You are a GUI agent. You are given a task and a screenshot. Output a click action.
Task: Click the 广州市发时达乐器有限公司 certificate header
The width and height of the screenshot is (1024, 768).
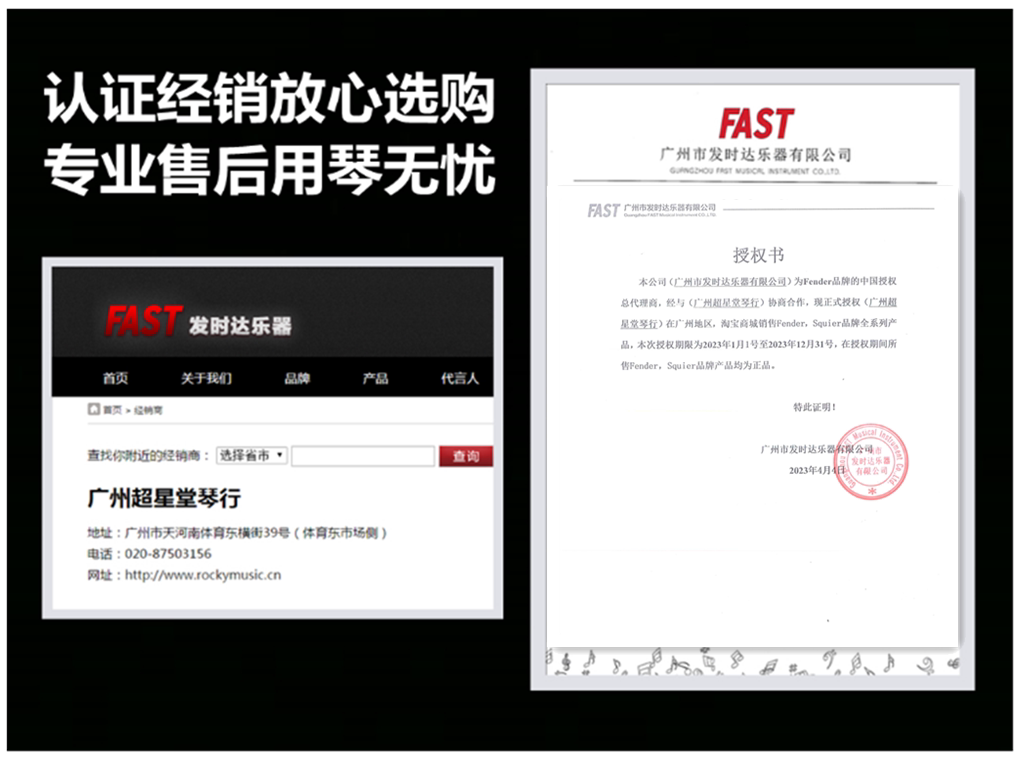click(756, 155)
